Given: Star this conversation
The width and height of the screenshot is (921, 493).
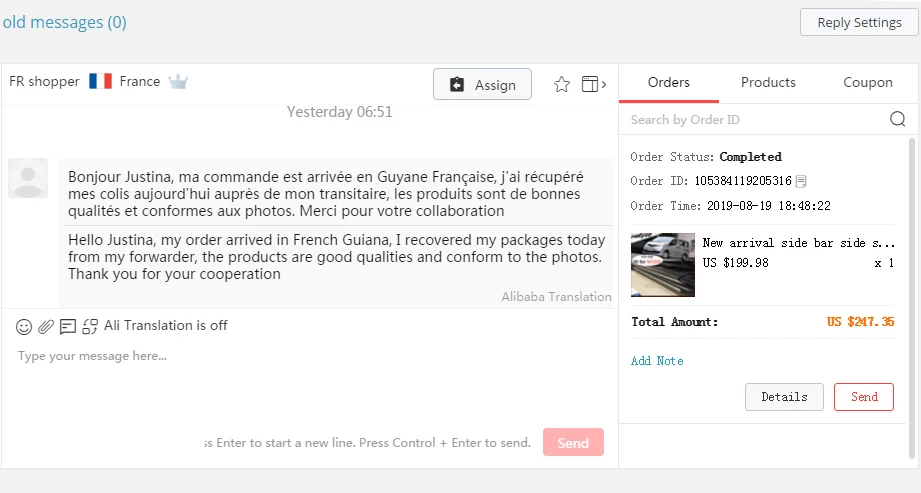Looking at the screenshot, I should tap(562, 85).
